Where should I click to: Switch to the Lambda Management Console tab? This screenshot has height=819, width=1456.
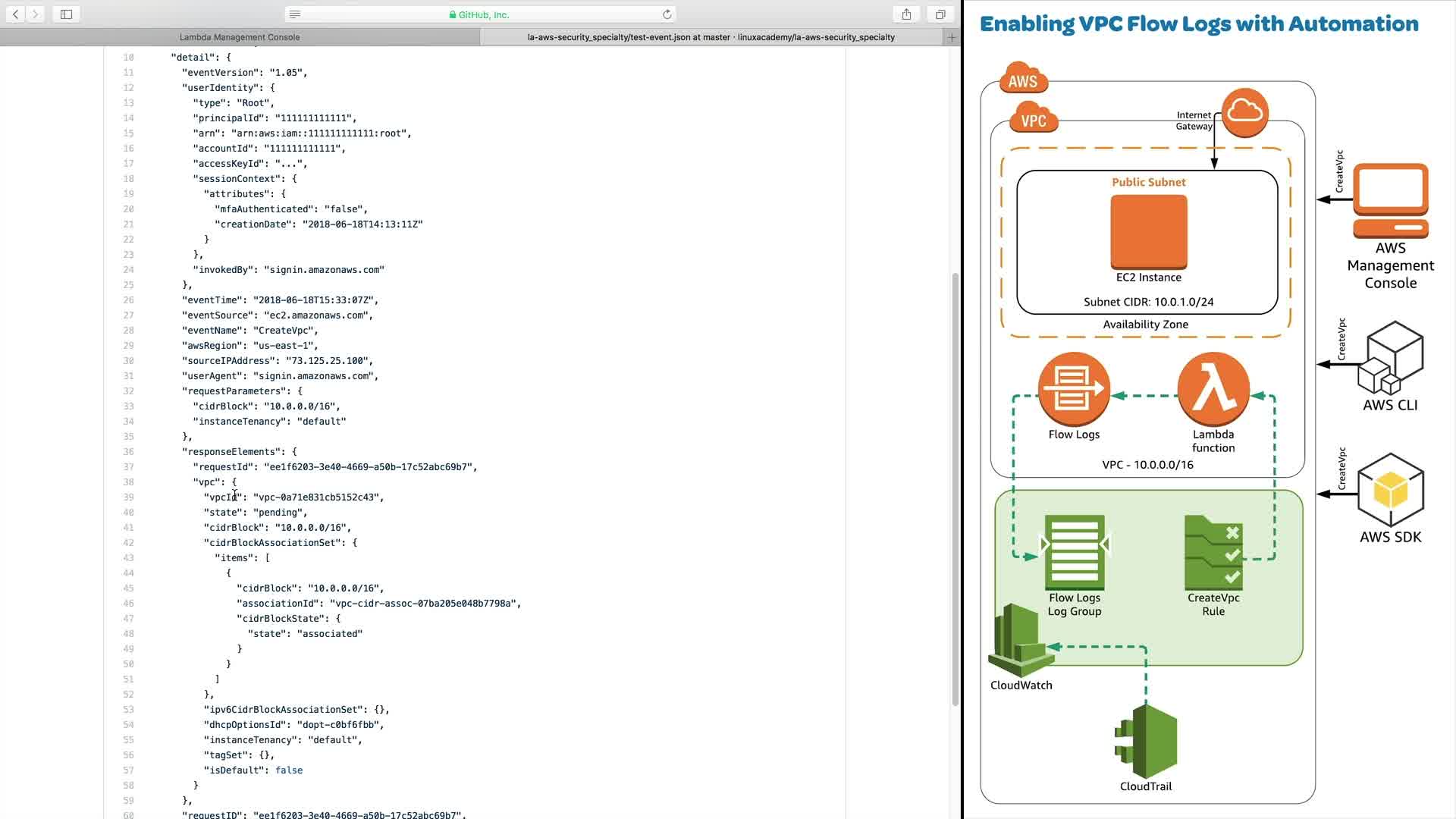[x=240, y=36]
